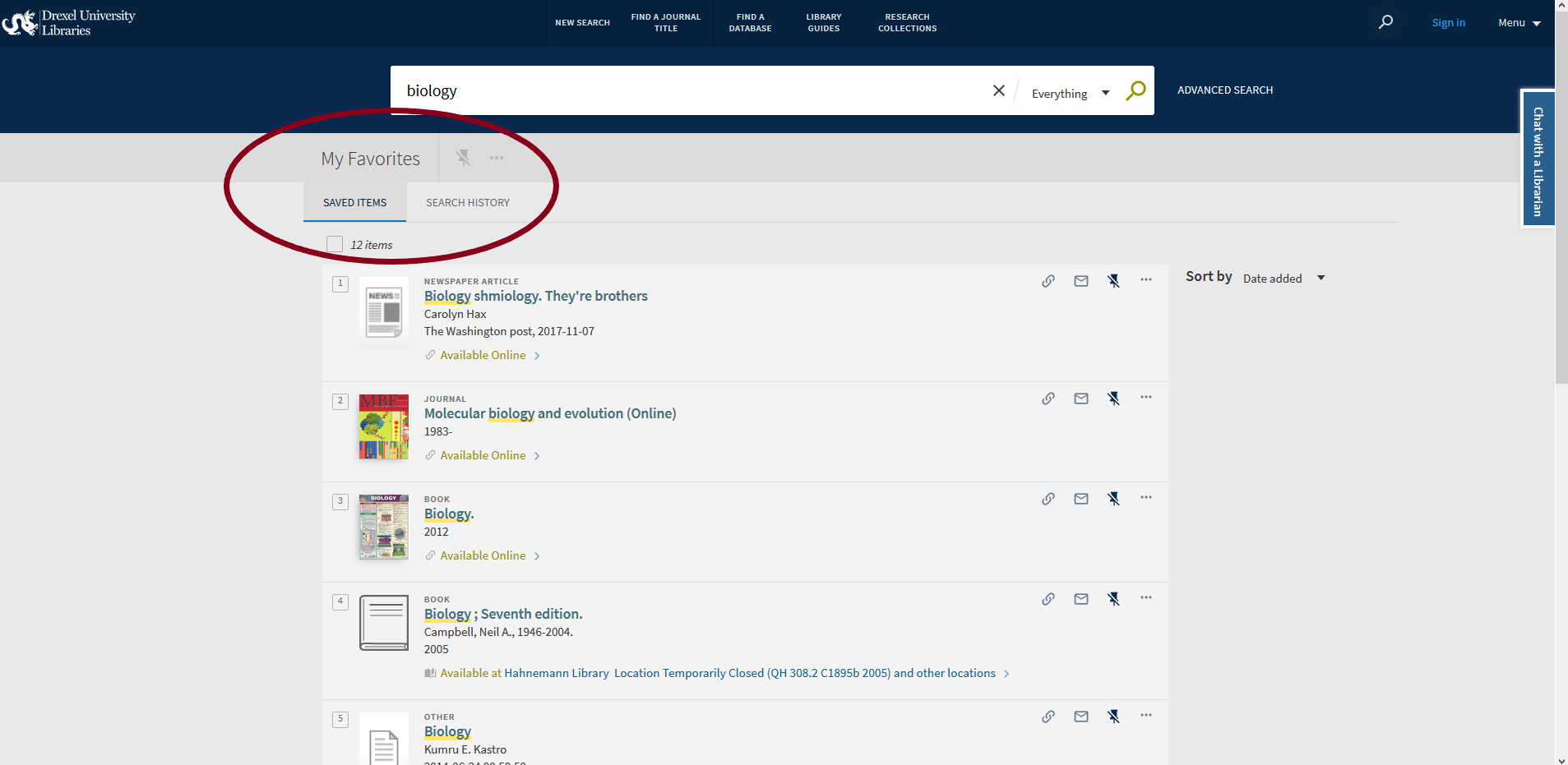1568x765 pixels.
Task: Open more actions for Biology Seventh edition
Action: [1146, 598]
